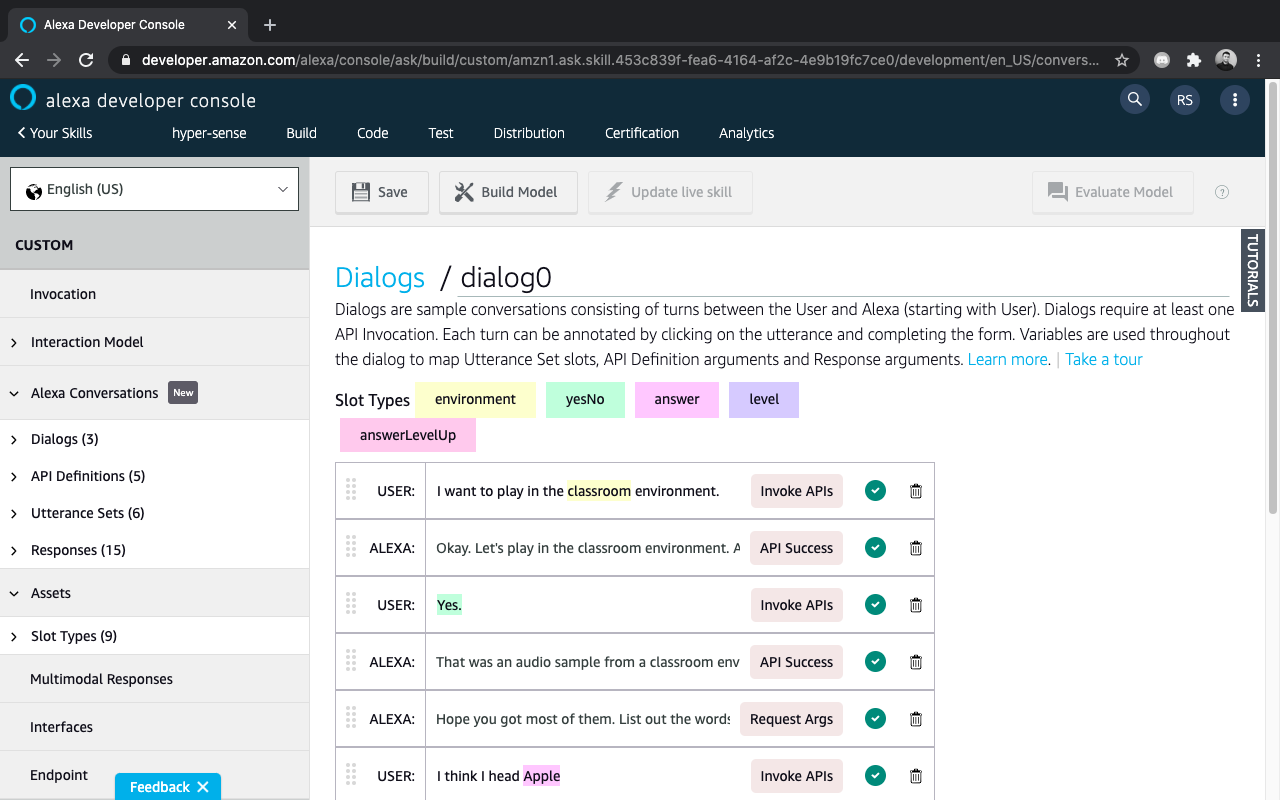Bookmark this page with the star icon

1122,60
